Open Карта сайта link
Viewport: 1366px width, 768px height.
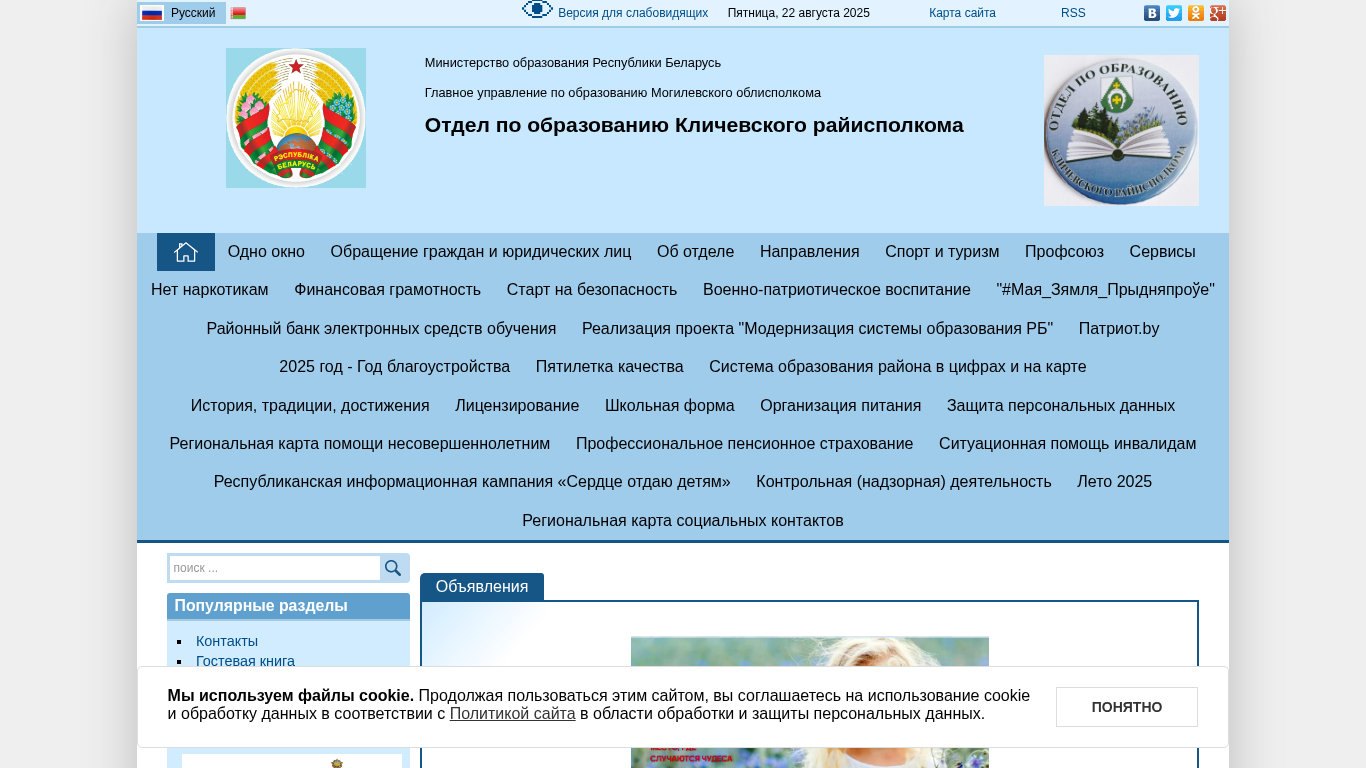(x=962, y=13)
